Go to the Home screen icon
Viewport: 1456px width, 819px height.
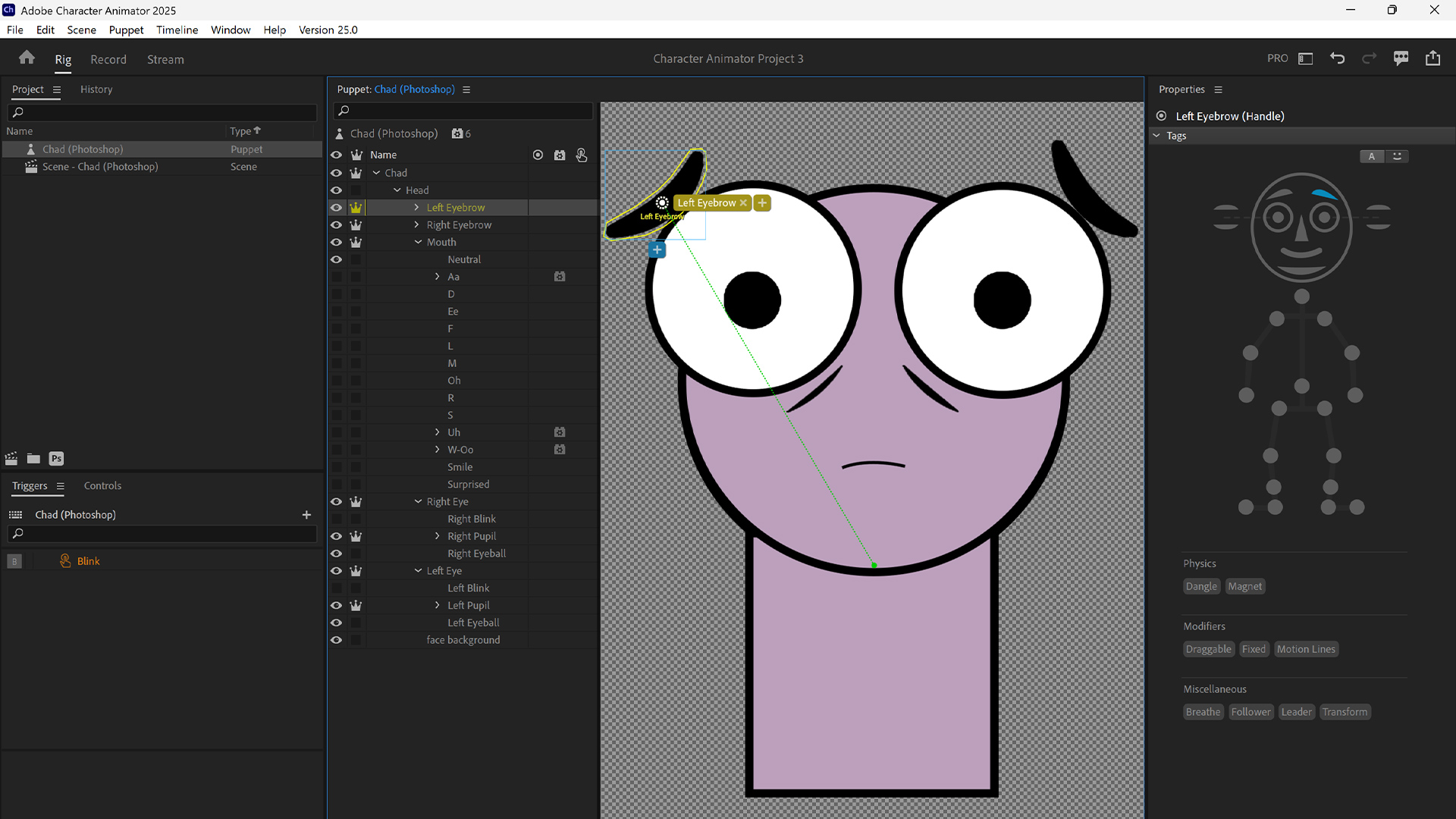[27, 58]
